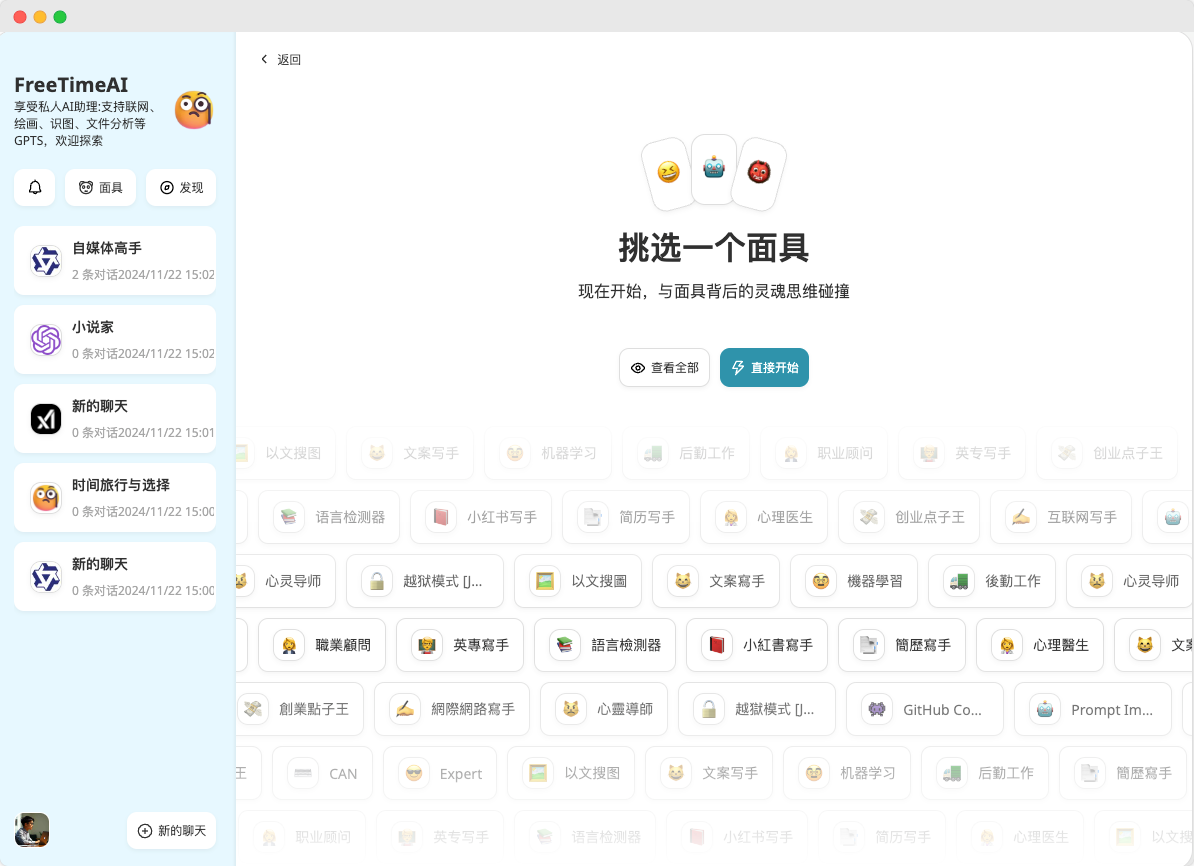Screen dimensions: 1194x866
Task: Open the 发现 discover page
Action: [181, 188]
